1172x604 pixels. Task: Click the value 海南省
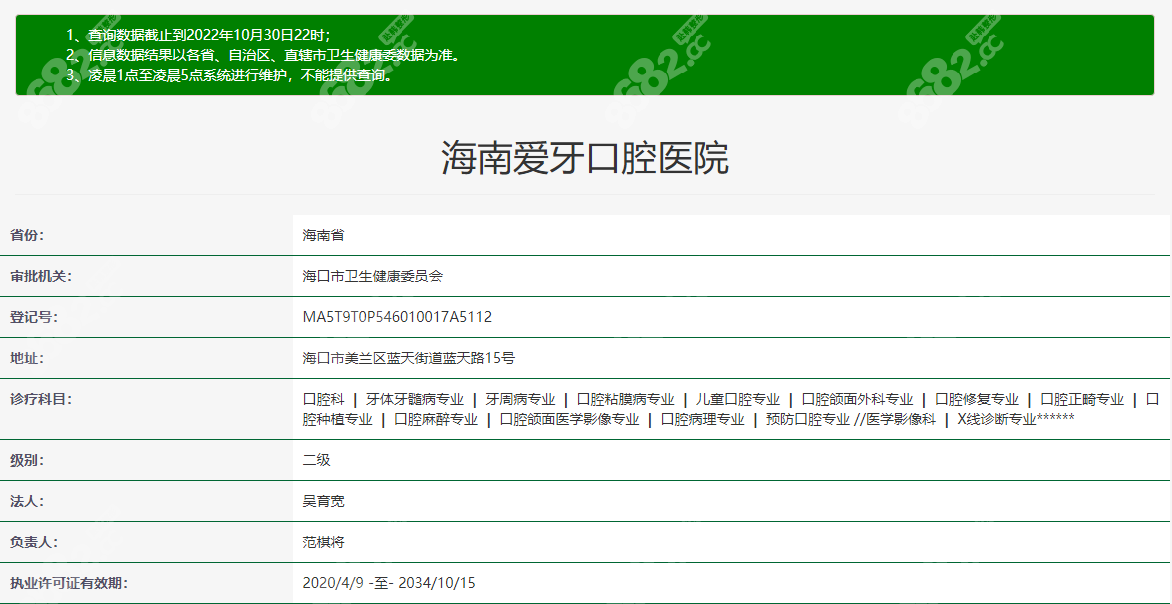click(x=323, y=235)
